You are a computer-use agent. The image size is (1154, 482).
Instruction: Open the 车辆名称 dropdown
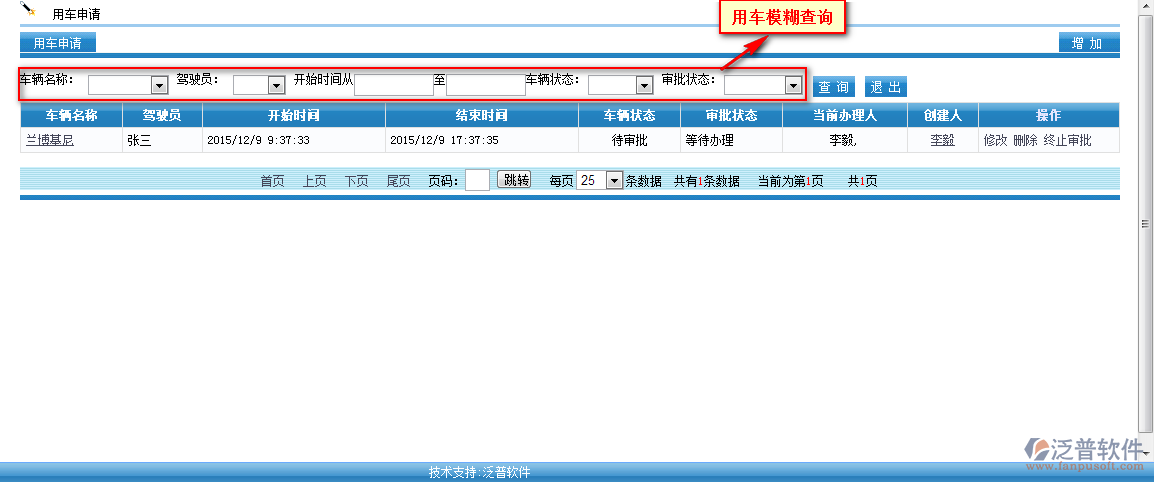(128, 86)
